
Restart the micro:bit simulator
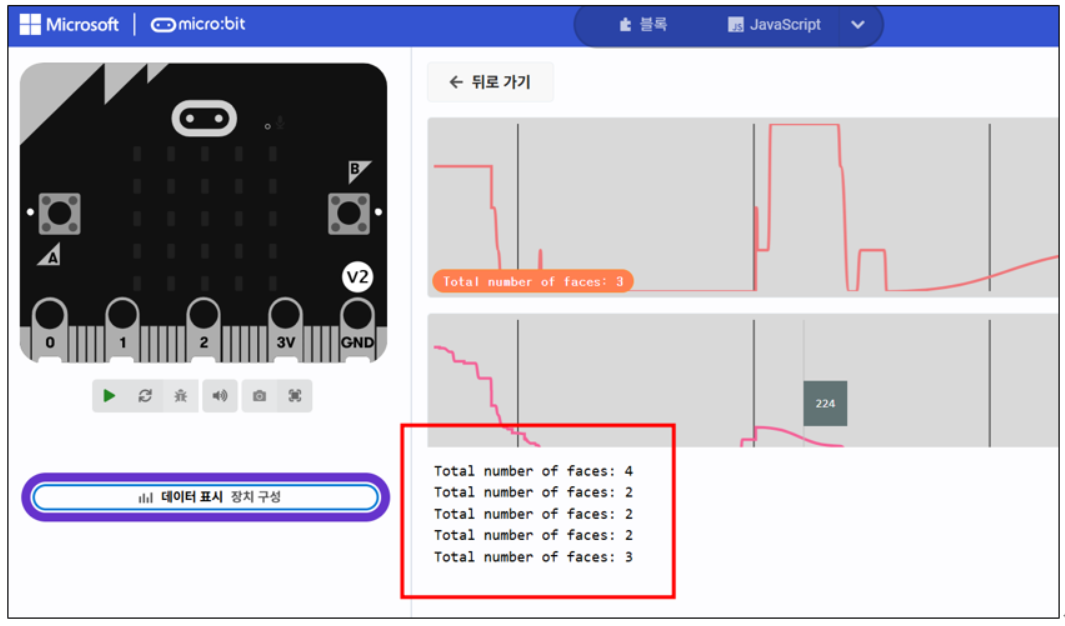point(145,396)
